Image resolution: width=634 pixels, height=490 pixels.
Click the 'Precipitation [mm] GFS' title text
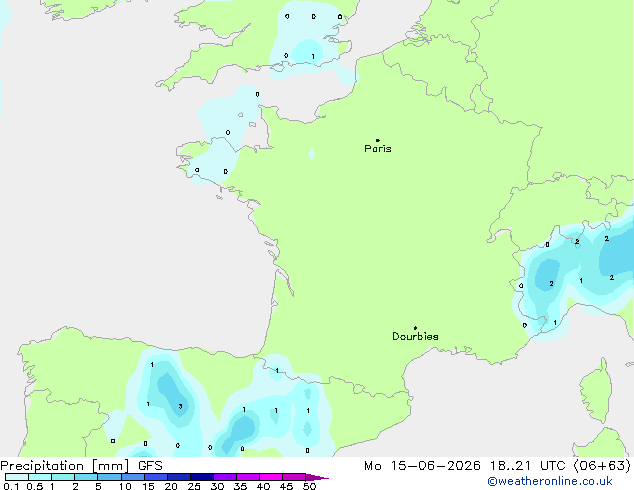81,466
